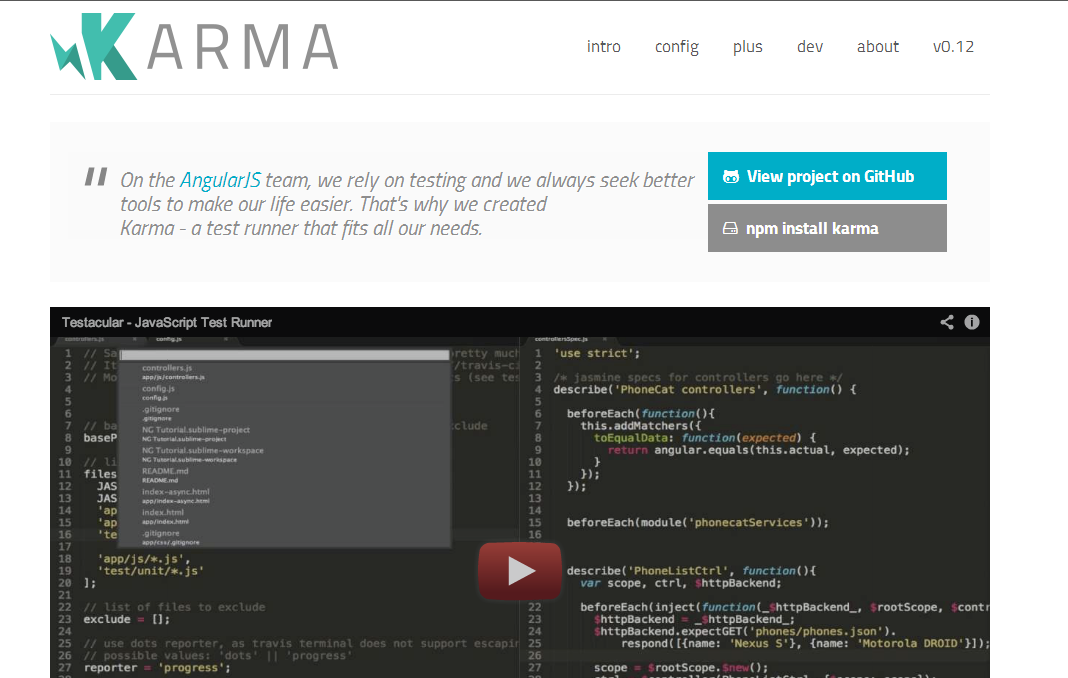
Task: Click 'NG Tutorial.sublime-project' in video list
Action: [x=195, y=430]
